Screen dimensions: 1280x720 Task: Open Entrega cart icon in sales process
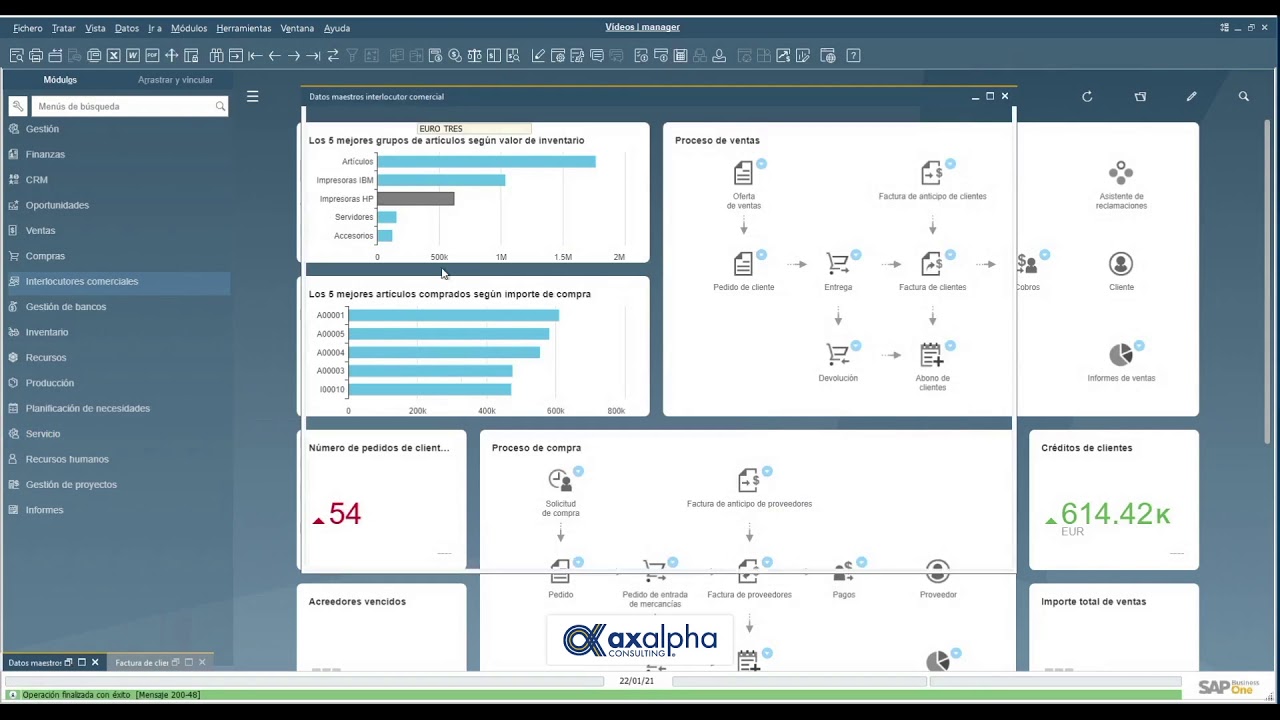(838, 264)
